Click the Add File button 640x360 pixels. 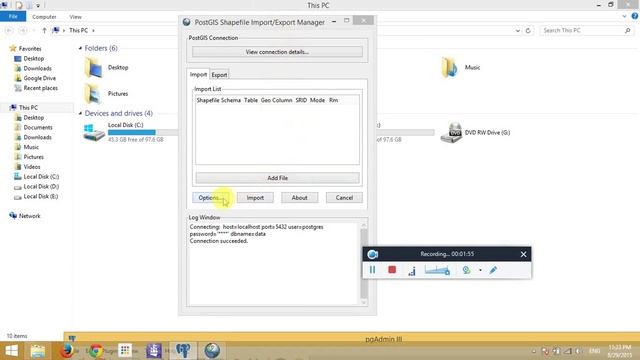[x=277, y=178]
